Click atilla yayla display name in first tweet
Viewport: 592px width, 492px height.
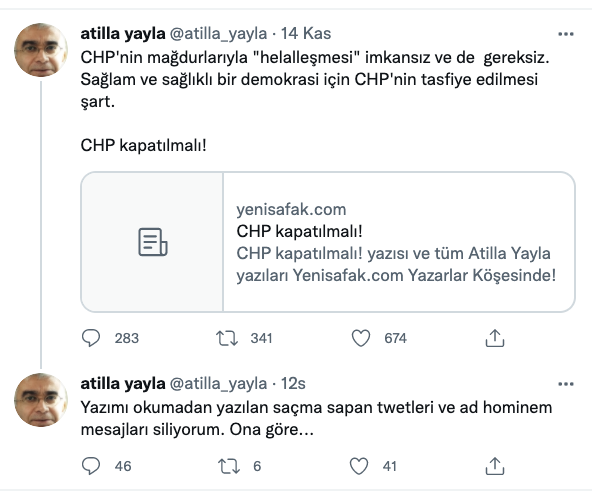pyautogui.click(x=123, y=34)
